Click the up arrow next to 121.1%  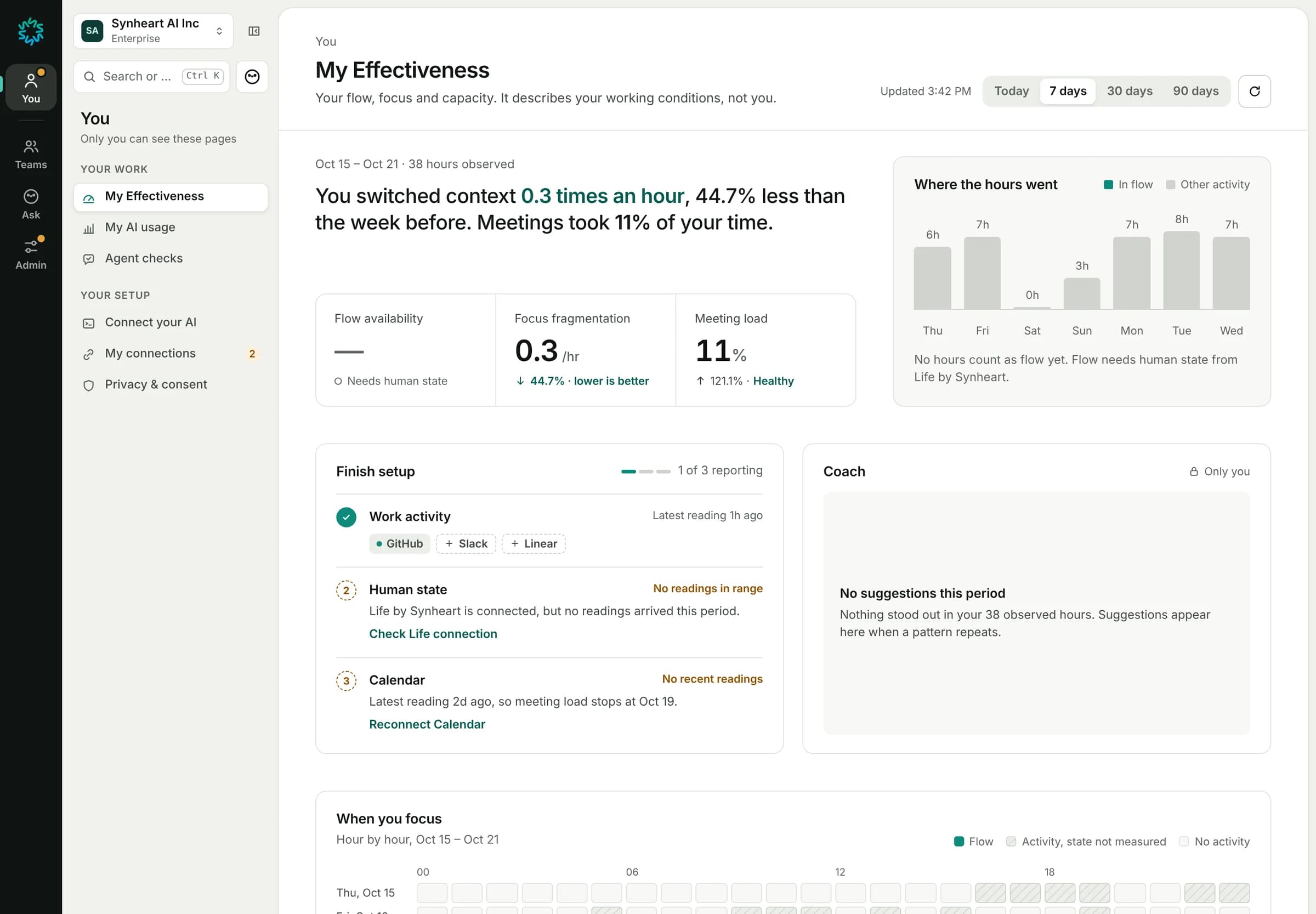700,381
